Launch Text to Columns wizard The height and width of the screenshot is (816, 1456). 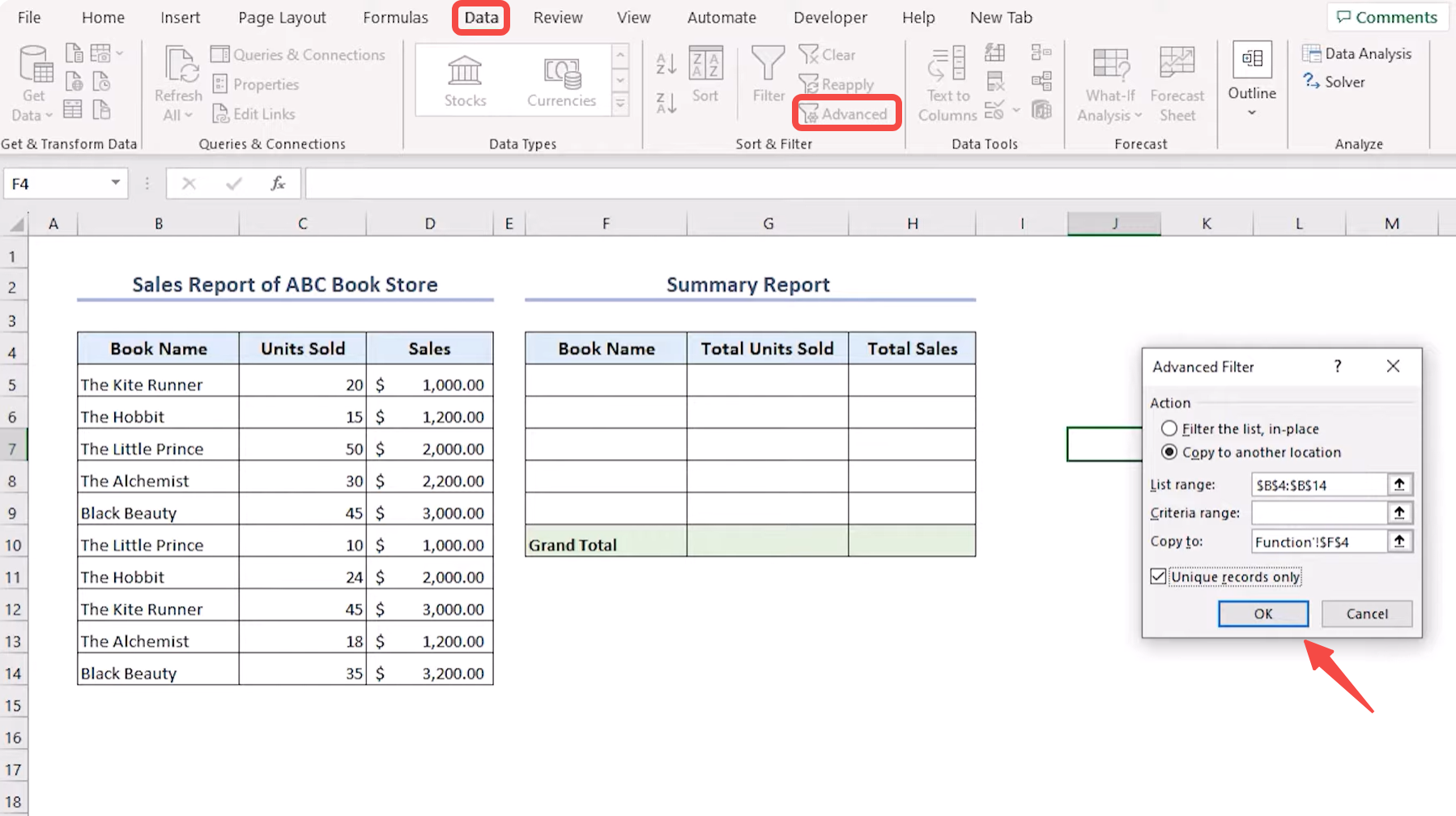(x=947, y=84)
